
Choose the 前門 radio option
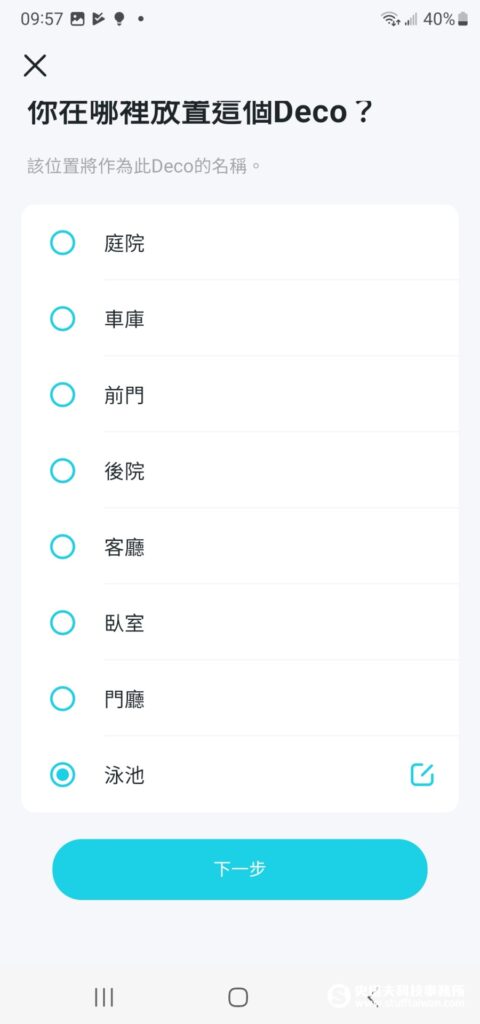tap(63, 394)
